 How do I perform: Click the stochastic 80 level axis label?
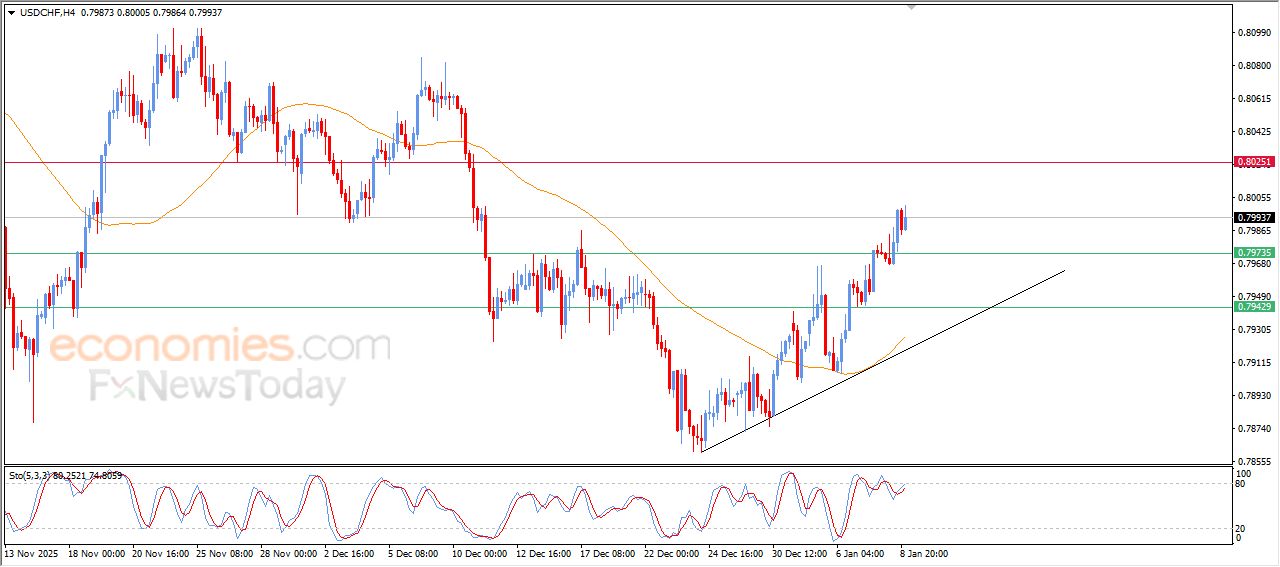coord(1243,484)
